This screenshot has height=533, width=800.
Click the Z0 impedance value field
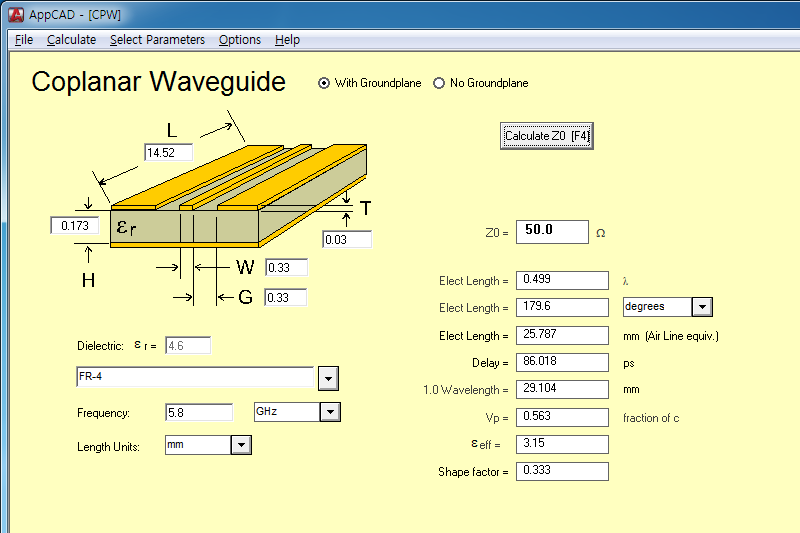[551, 231]
